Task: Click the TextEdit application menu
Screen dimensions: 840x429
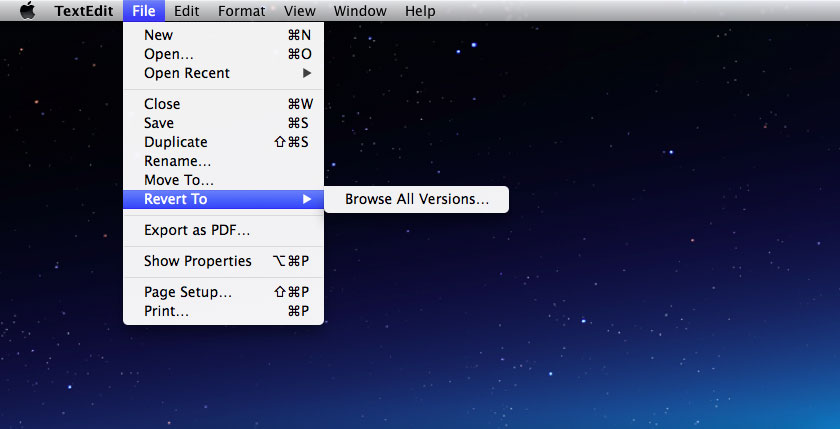Action: tap(84, 11)
